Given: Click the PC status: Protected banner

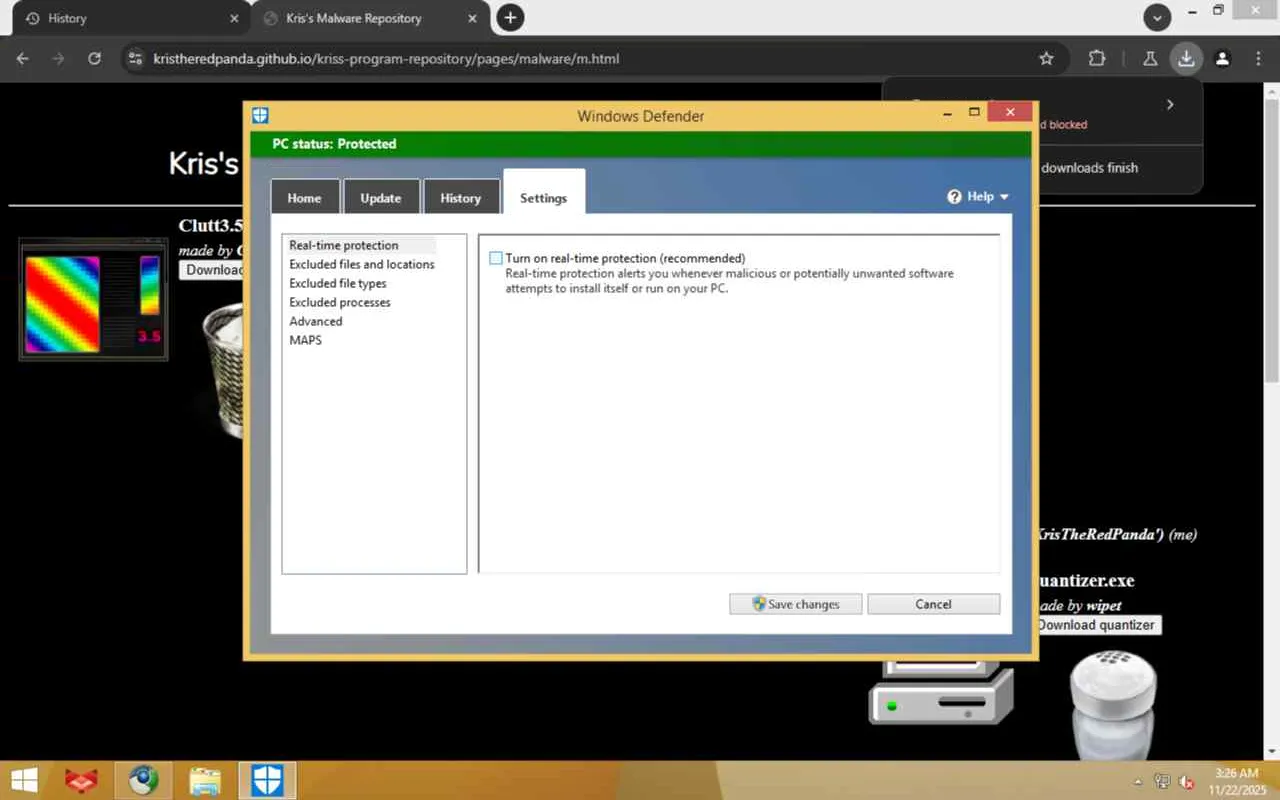Looking at the screenshot, I should (640, 144).
